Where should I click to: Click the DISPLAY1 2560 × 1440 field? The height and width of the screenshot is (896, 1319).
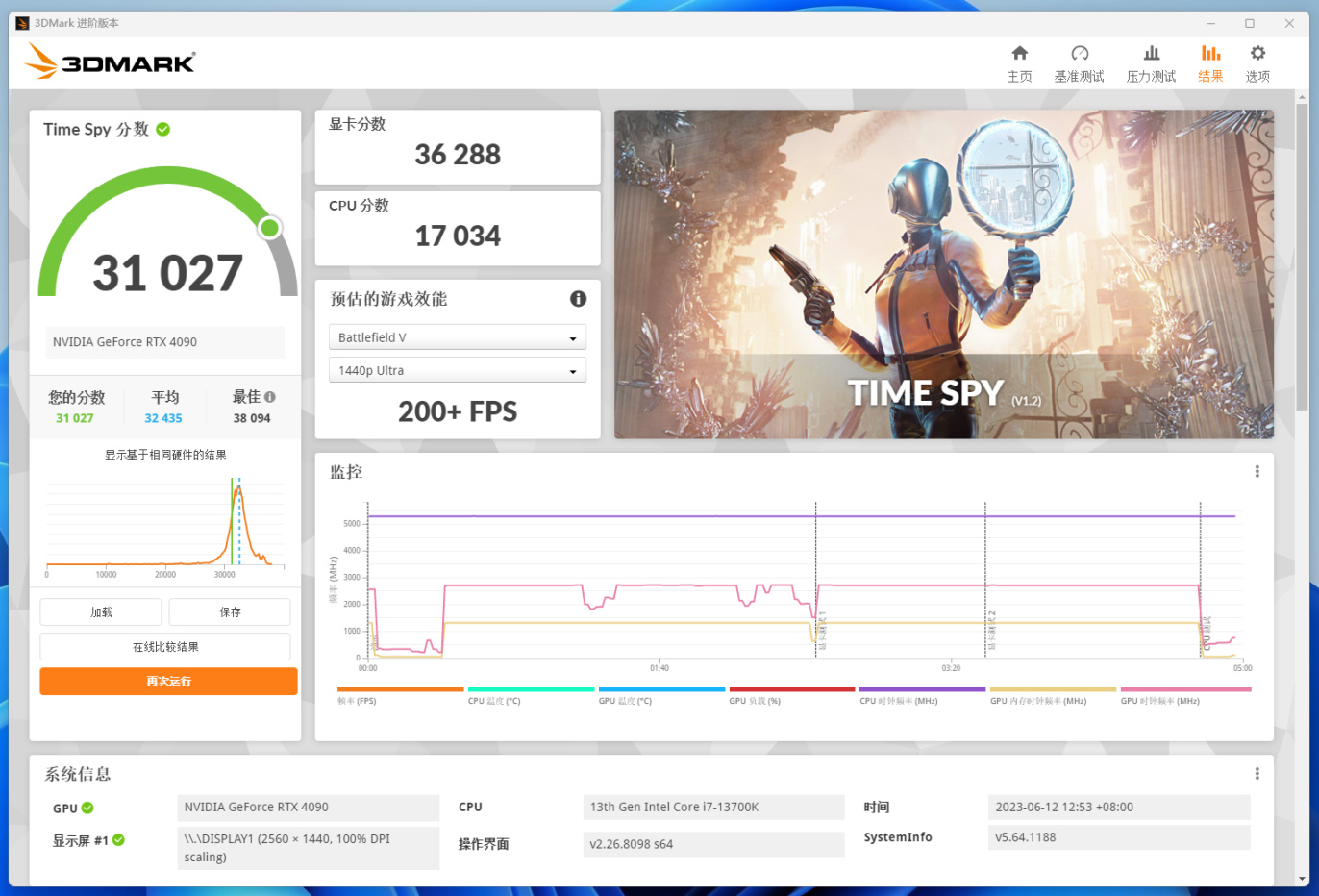308,848
